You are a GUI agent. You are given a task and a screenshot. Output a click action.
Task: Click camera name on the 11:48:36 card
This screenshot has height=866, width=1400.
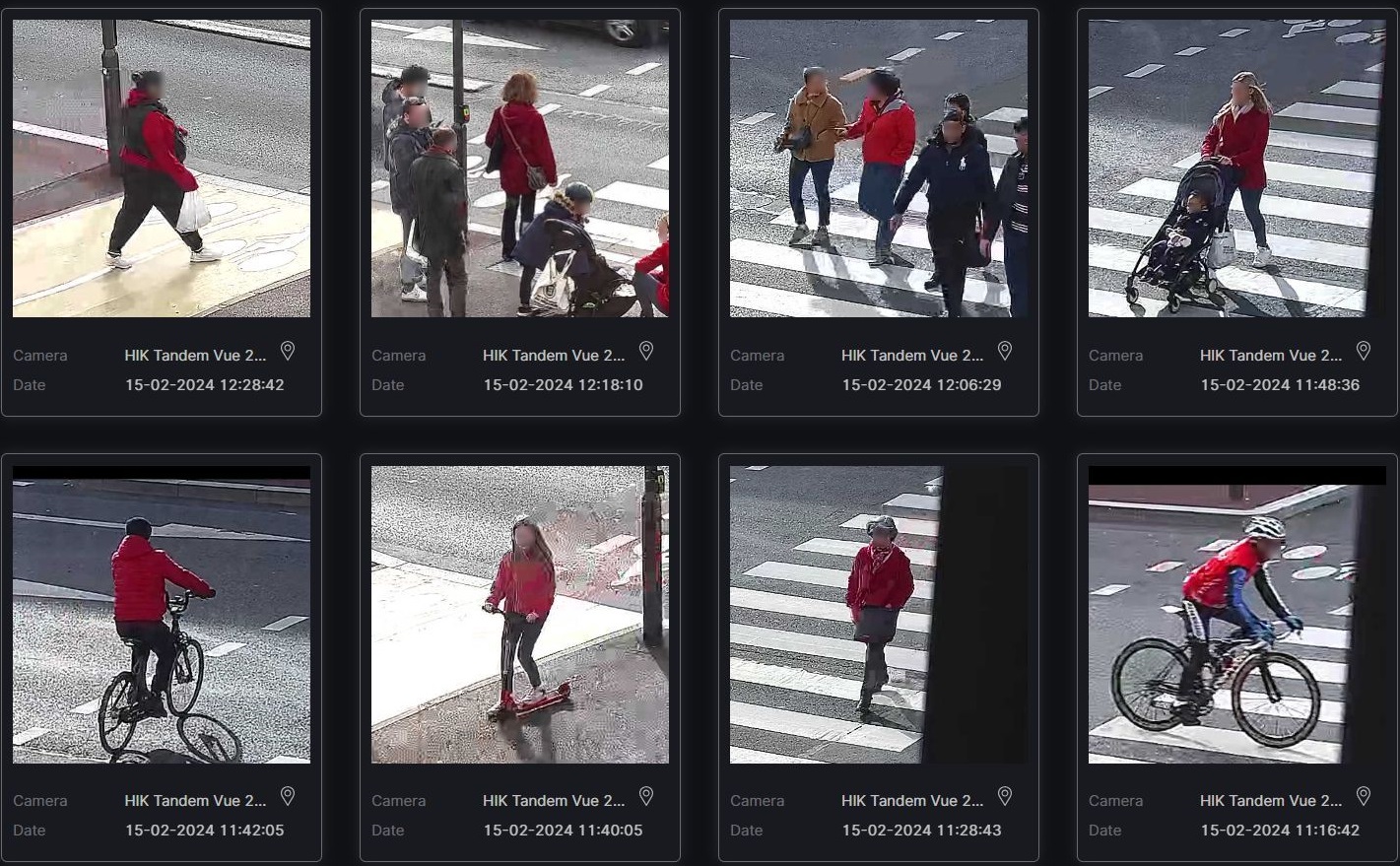1271,356
